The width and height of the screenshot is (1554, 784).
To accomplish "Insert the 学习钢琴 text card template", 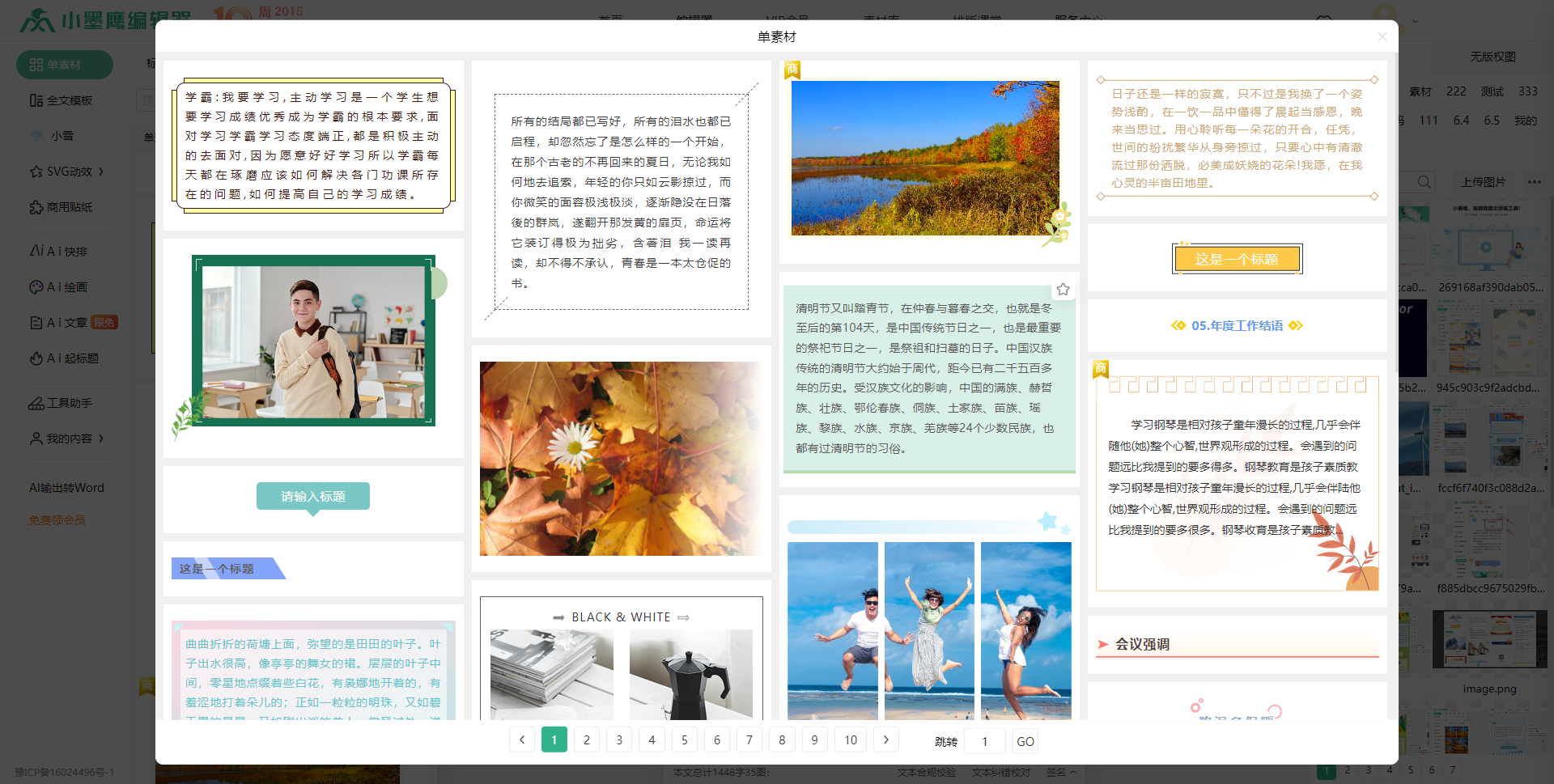I will (1237, 484).
